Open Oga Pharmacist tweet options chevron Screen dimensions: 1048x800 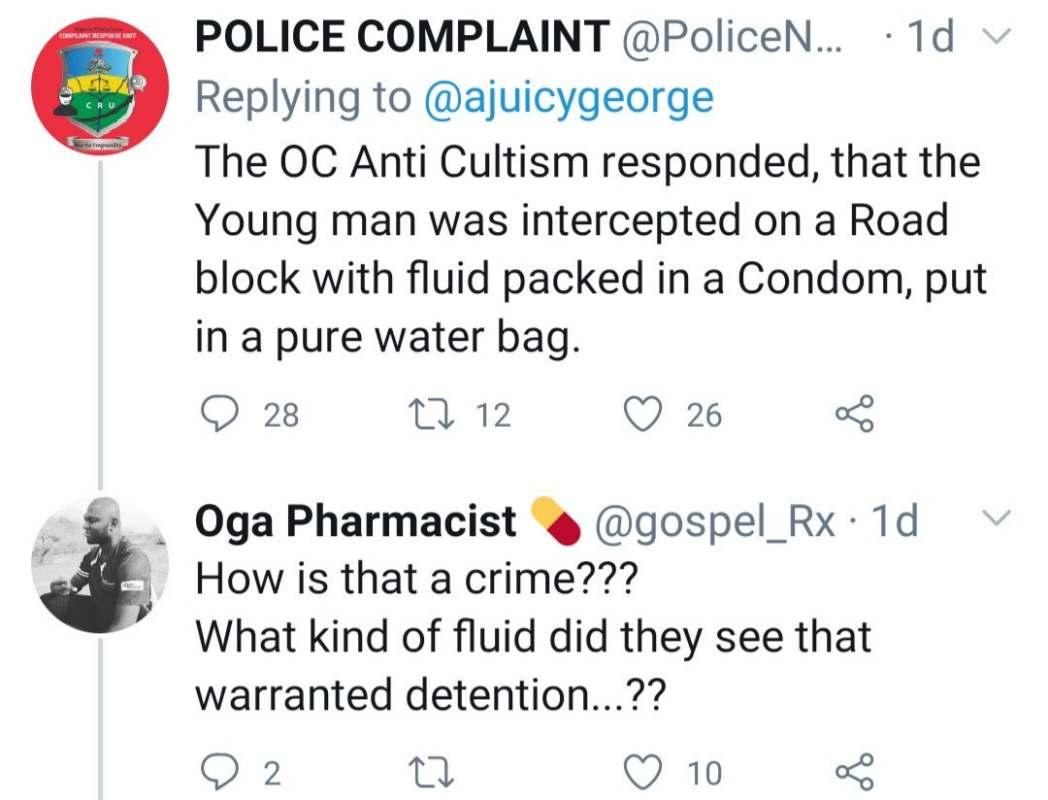tap(998, 517)
